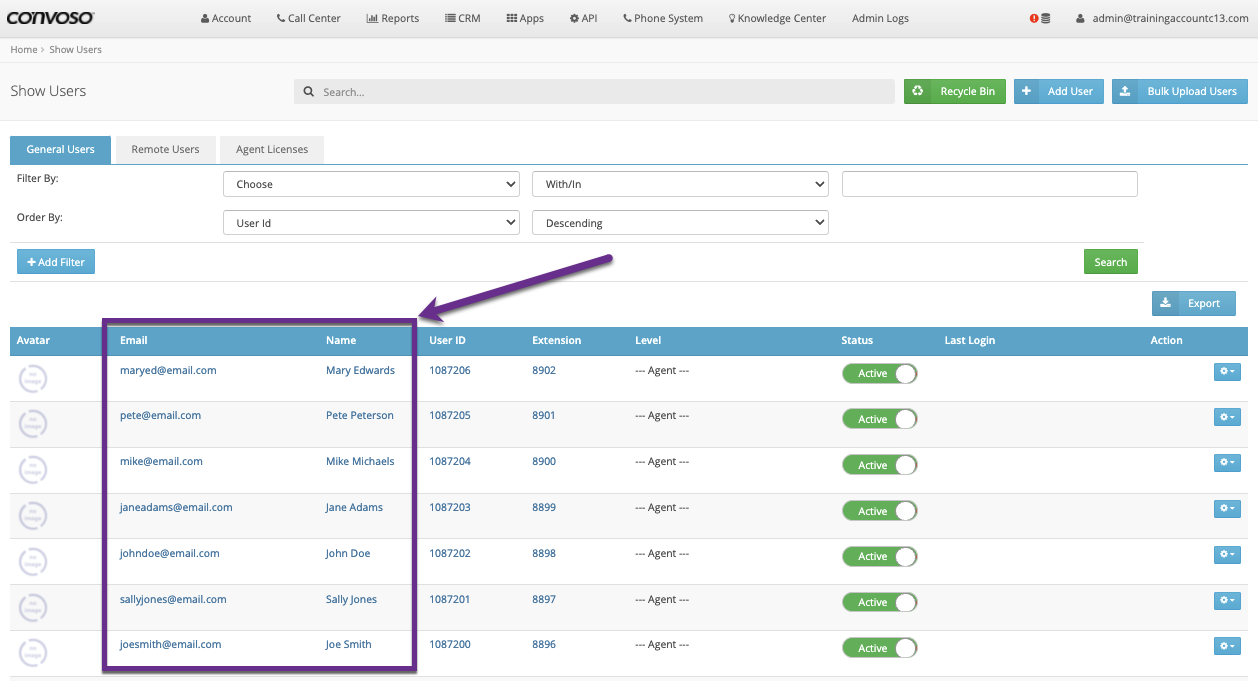Click the red alert icon in header
Image resolution: width=1258 pixels, height=681 pixels.
1034,18
